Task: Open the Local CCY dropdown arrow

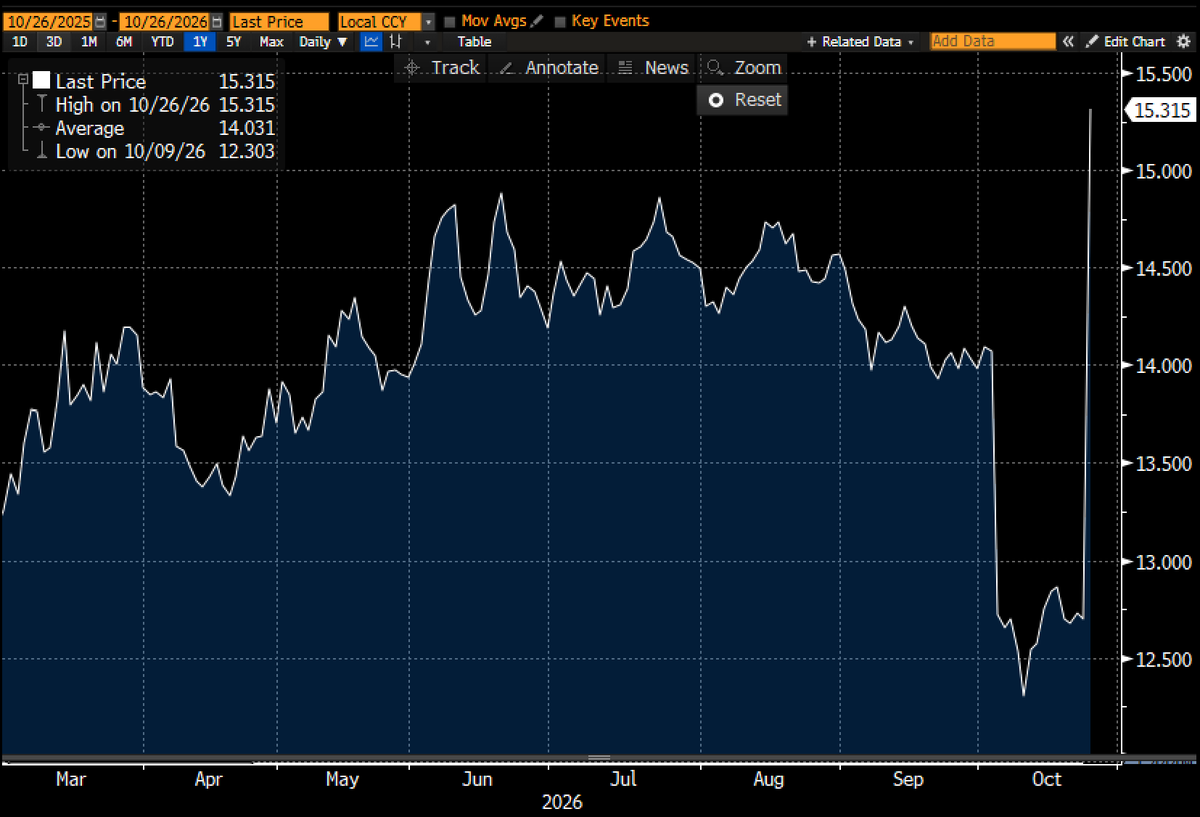Action: coord(428,21)
